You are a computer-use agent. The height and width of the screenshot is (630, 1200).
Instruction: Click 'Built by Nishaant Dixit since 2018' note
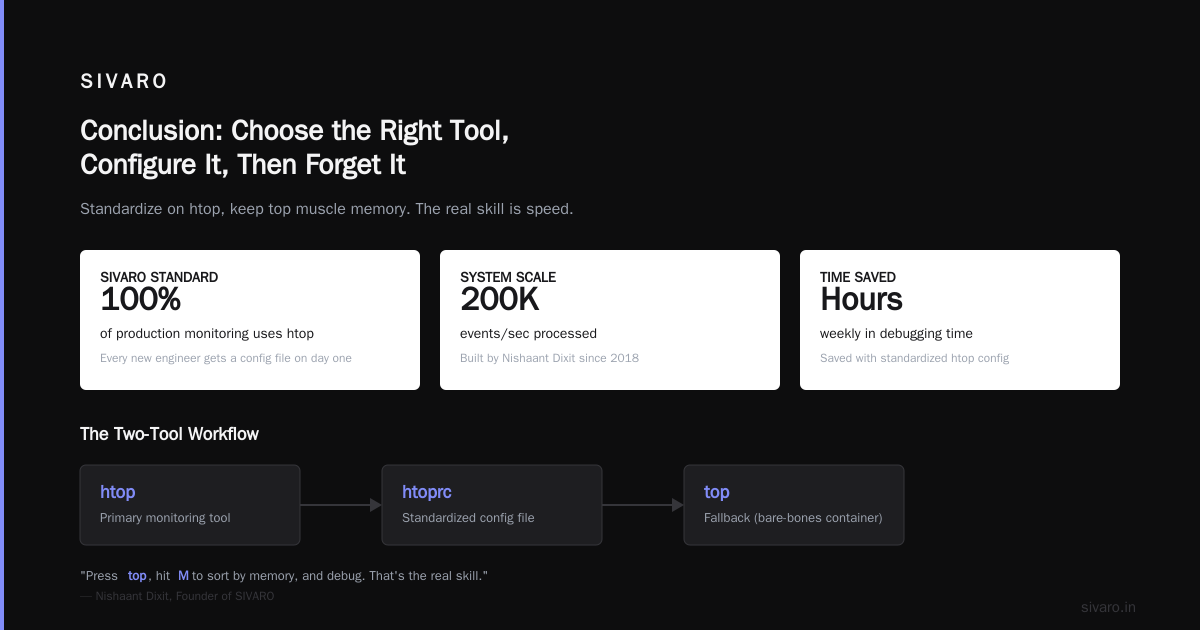point(549,358)
